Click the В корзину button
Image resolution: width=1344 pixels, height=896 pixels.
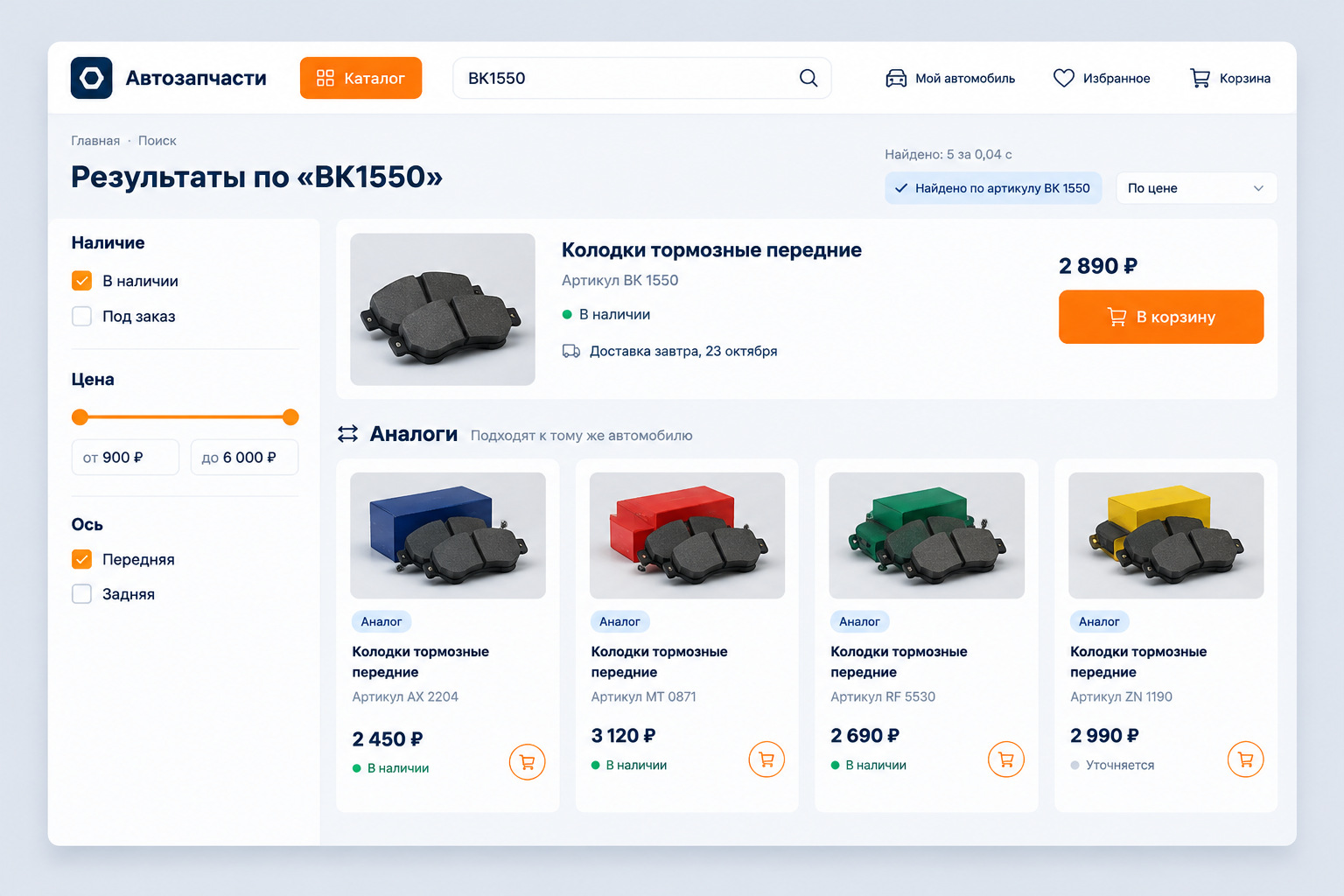pyautogui.click(x=1161, y=317)
